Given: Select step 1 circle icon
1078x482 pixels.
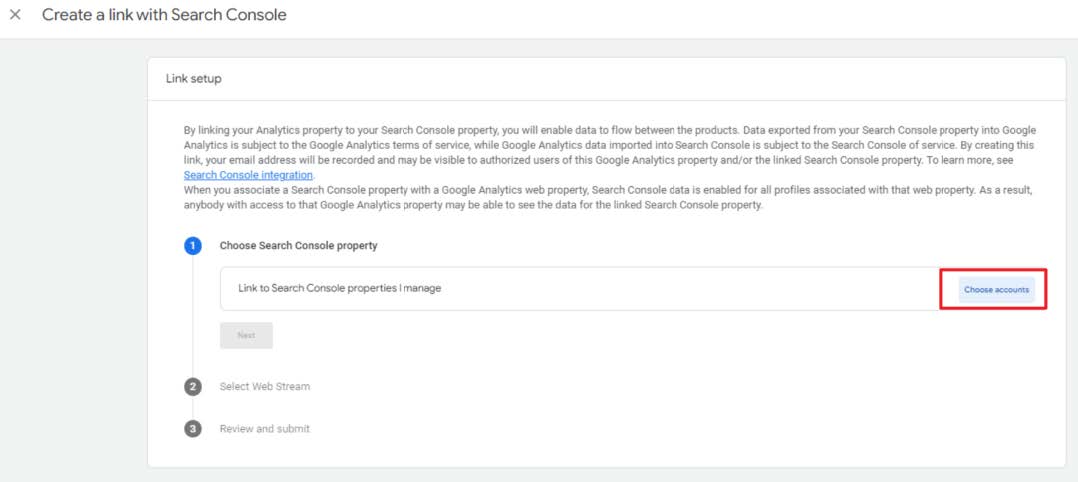Looking at the screenshot, I should pos(193,245).
